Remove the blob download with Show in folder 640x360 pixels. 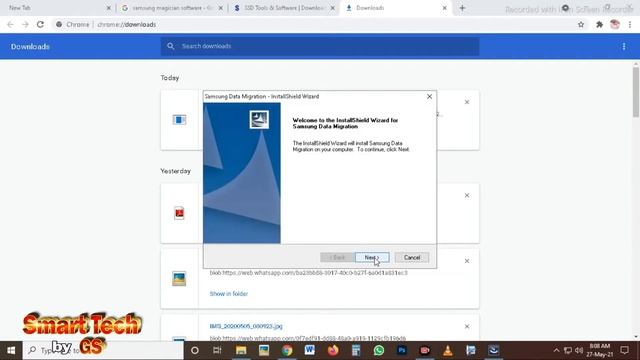point(467,261)
